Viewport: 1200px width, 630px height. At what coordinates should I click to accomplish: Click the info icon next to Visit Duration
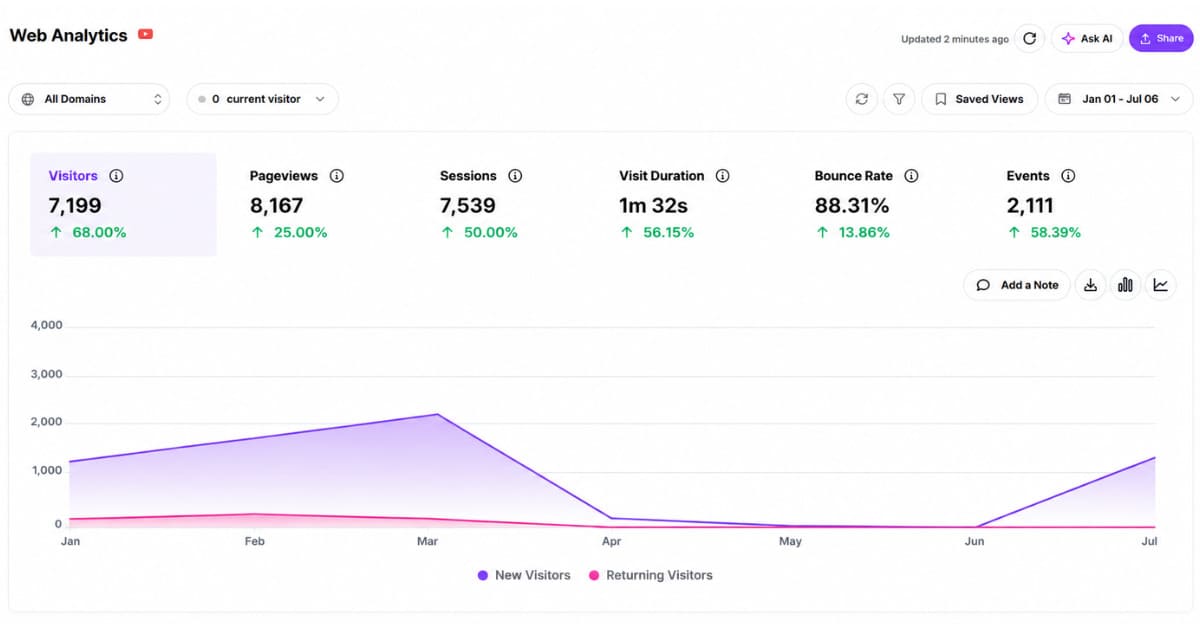tap(722, 176)
